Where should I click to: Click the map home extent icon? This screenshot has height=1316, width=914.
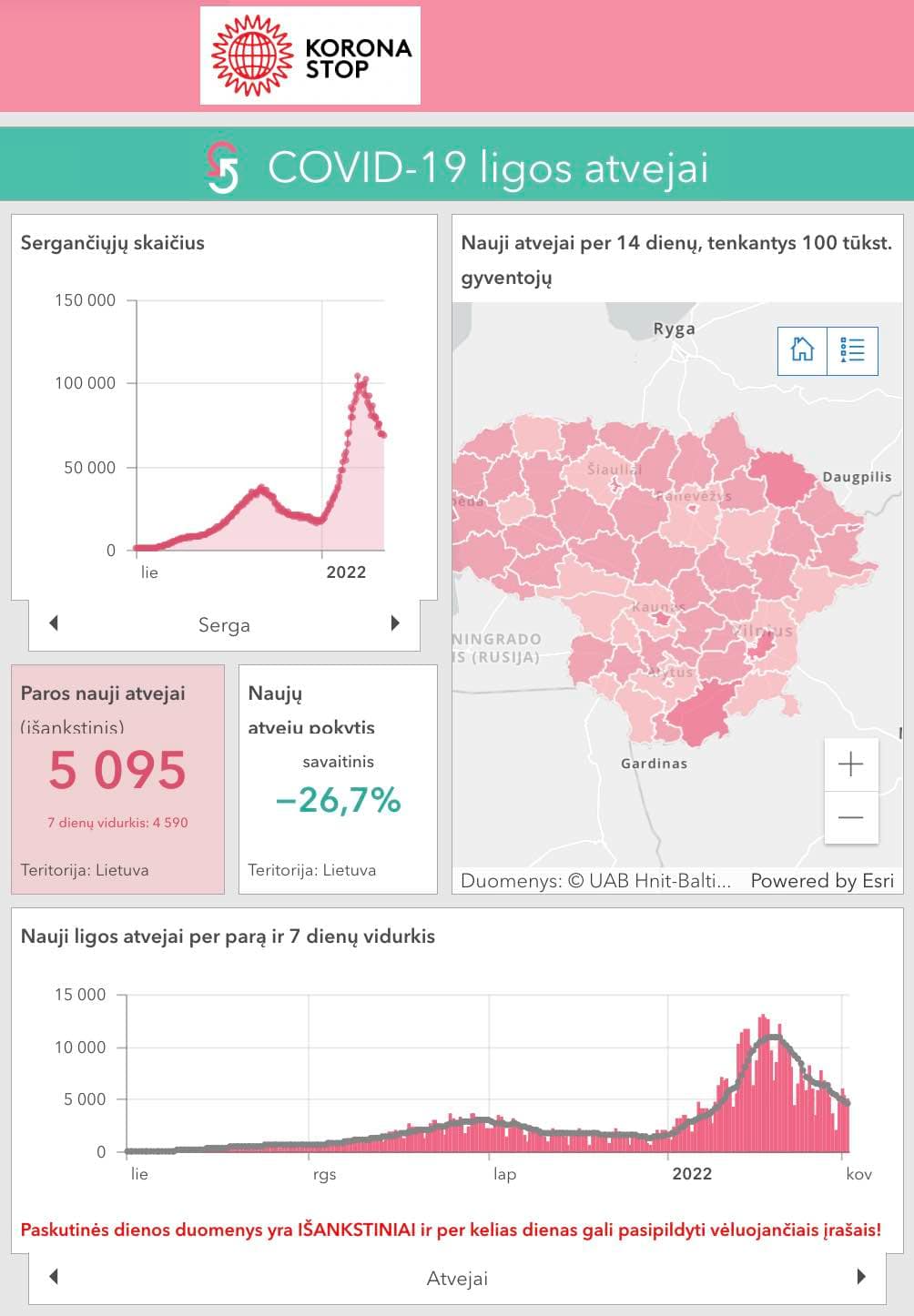(x=802, y=350)
